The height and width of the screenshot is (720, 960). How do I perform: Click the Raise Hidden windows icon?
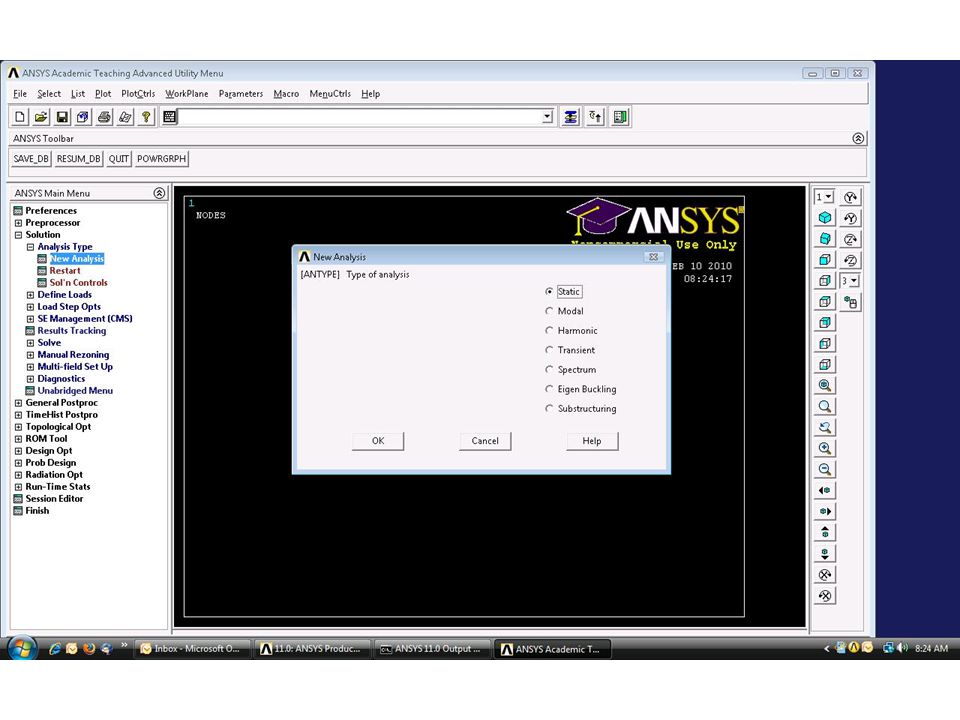click(571, 117)
